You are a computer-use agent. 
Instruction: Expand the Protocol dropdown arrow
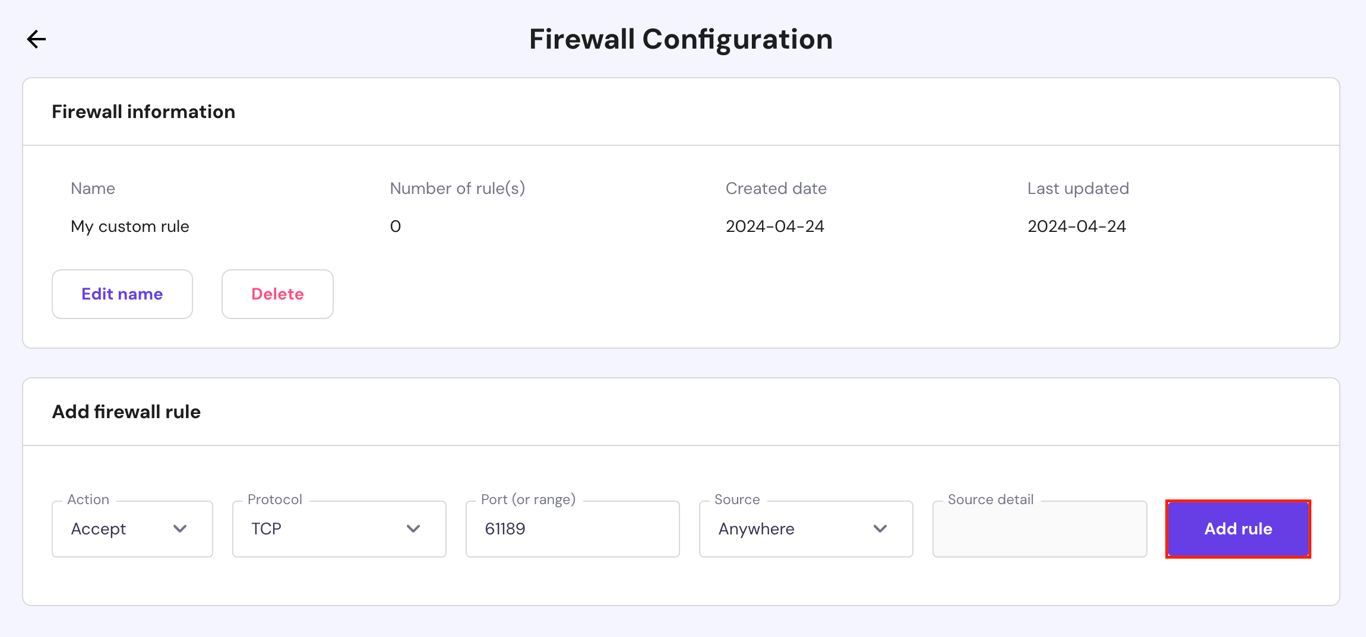click(x=413, y=529)
